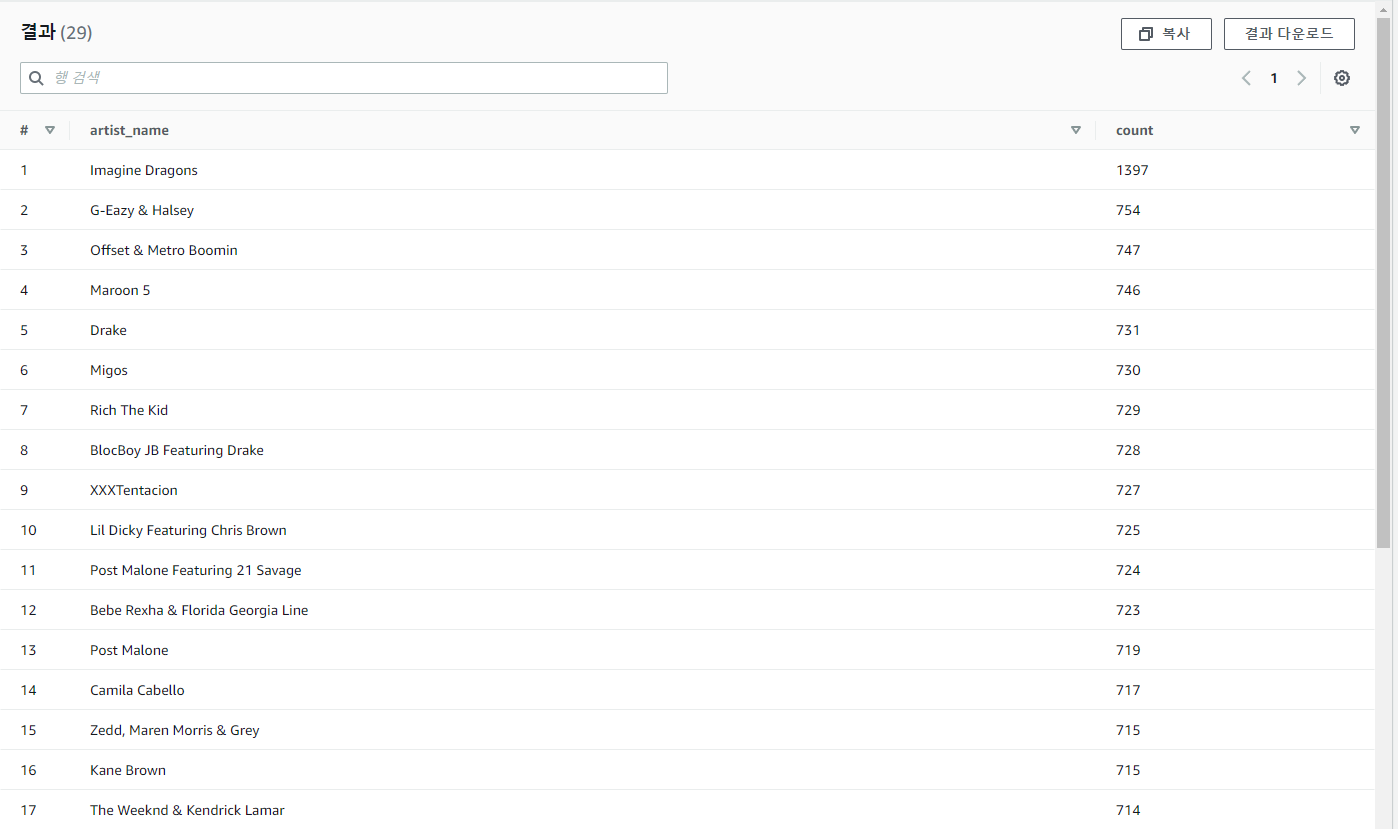Sort by artist_name column arrow
This screenshot has width=1398, height=829.
1076,130
